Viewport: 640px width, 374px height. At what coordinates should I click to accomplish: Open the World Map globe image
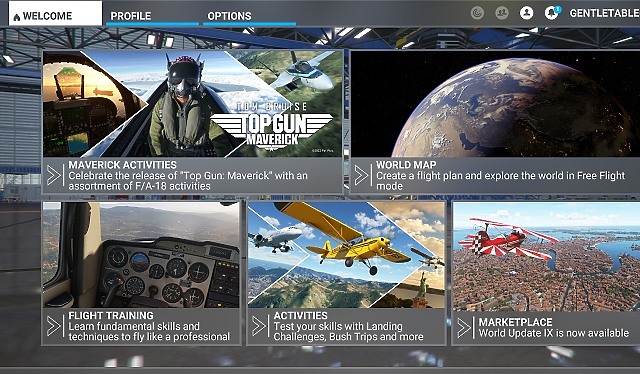point(495,104)
